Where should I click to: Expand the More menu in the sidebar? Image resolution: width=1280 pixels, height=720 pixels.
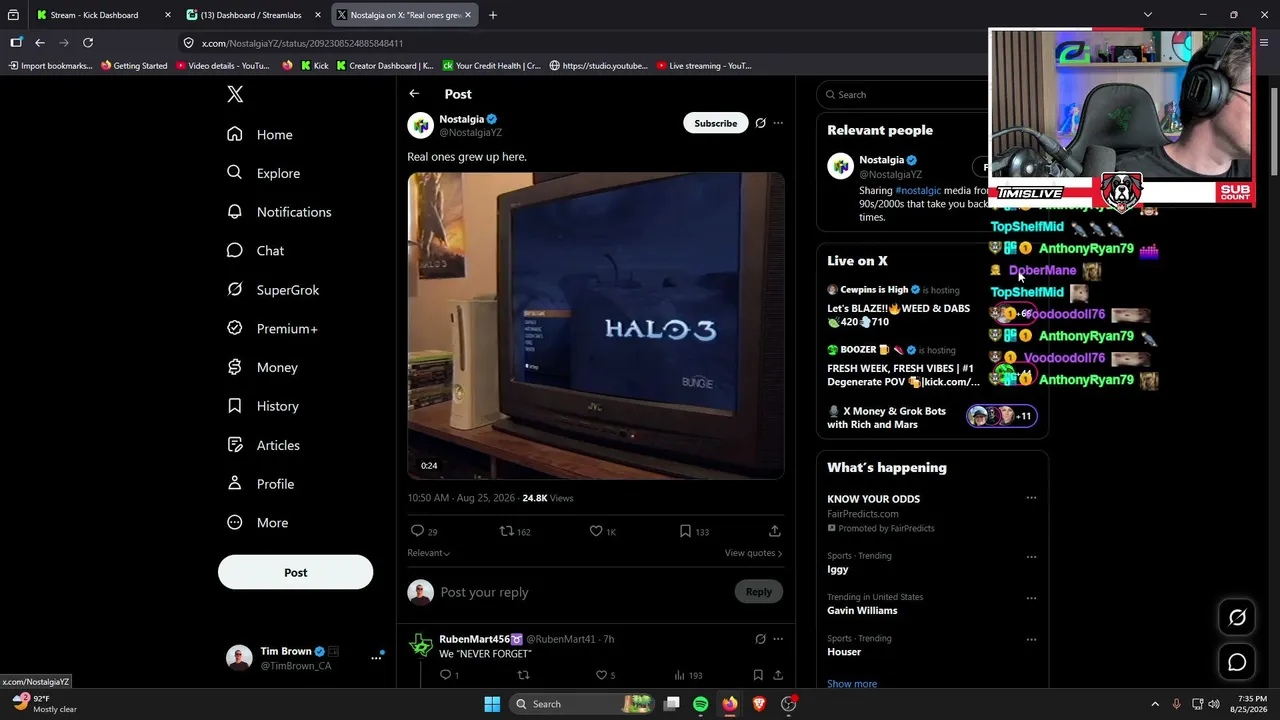[258, 523]
